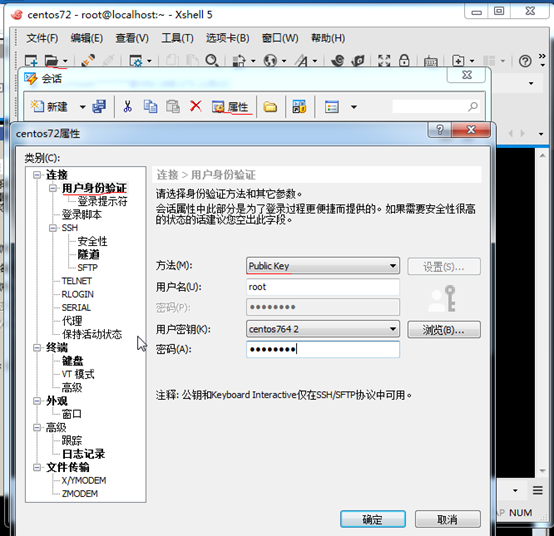Click the paste icon in sessions toolbar
This screenshot has height=536, width=554.
pos(173,106)
